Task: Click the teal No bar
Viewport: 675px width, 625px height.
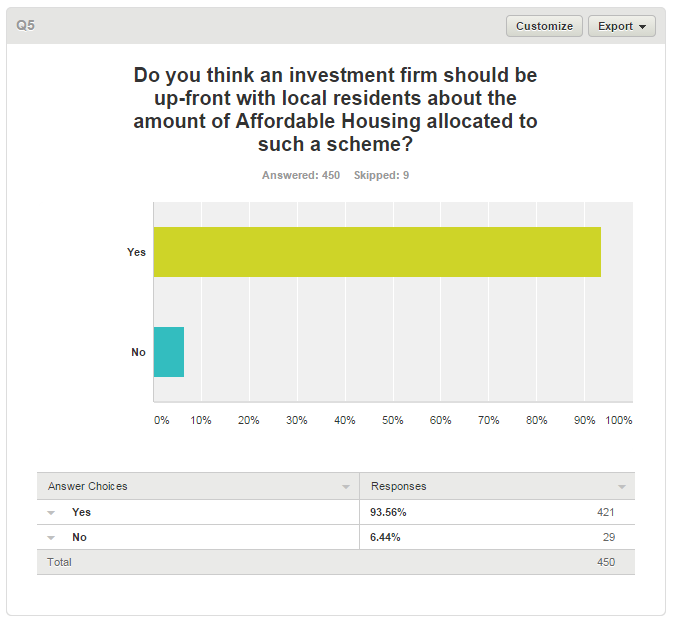Action: tap(169, 352)
